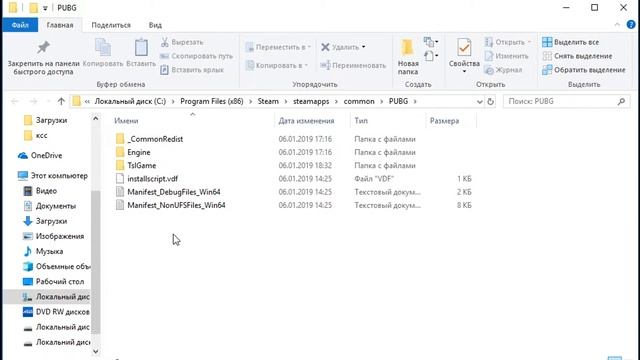Select Manifest_DebugFiles_Win64 file
Image resolution: width=640 pixels, height=360 pixels.
(x=174, y=192)
